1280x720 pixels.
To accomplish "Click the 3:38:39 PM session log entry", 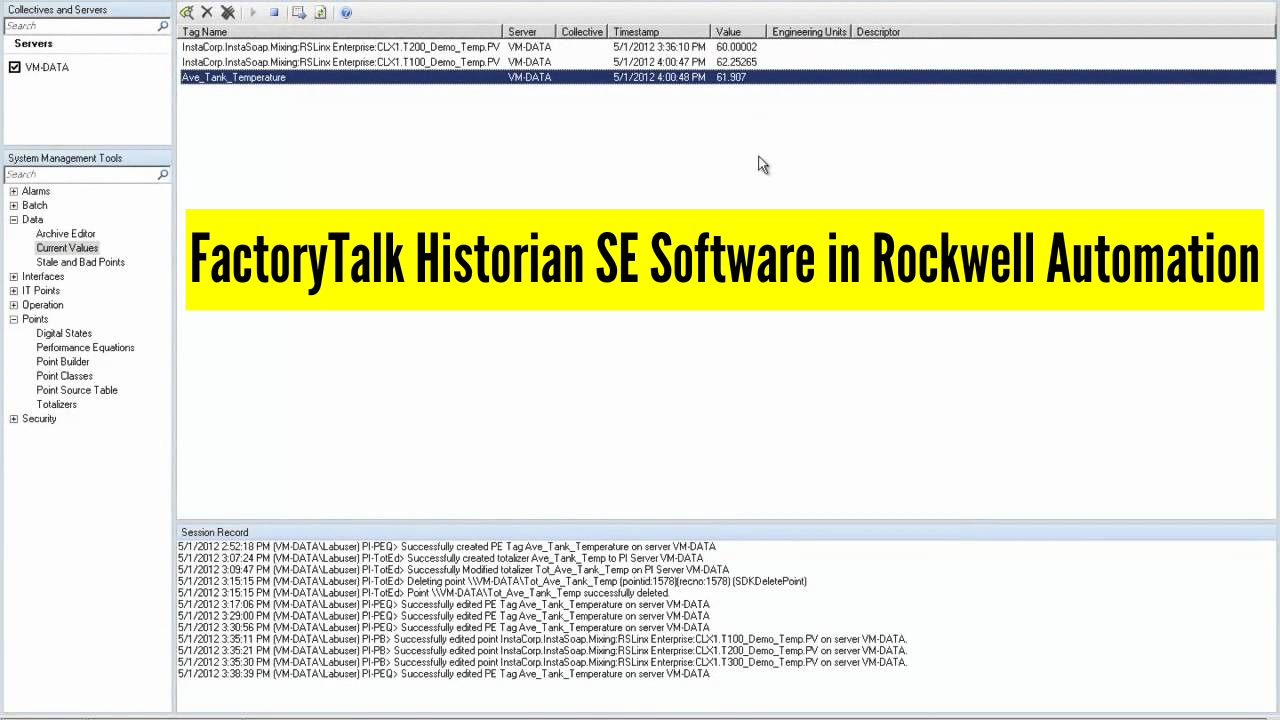I will pos(444,674).
